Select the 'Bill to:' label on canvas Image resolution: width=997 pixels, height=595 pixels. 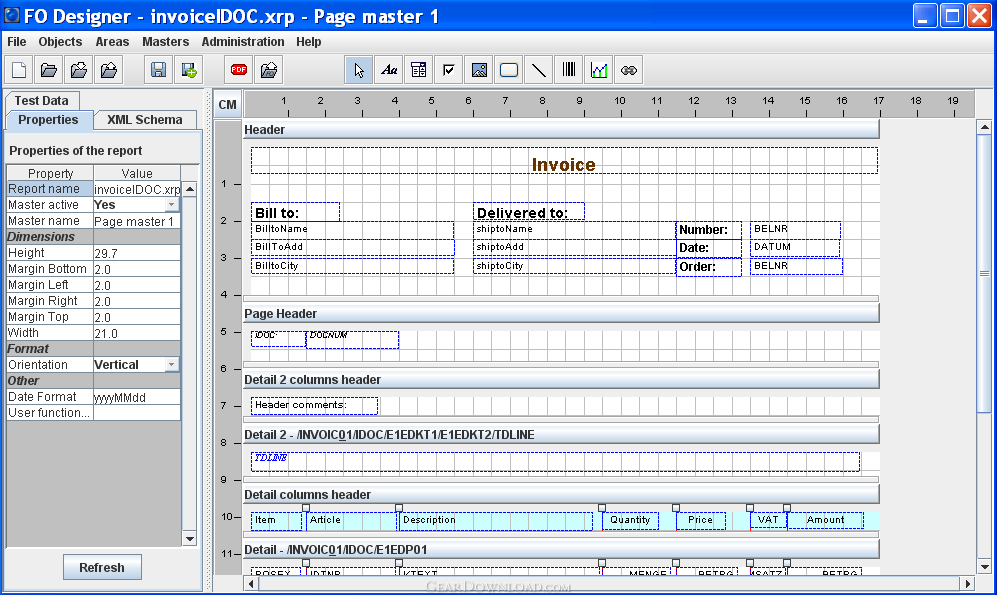(295, 212)
